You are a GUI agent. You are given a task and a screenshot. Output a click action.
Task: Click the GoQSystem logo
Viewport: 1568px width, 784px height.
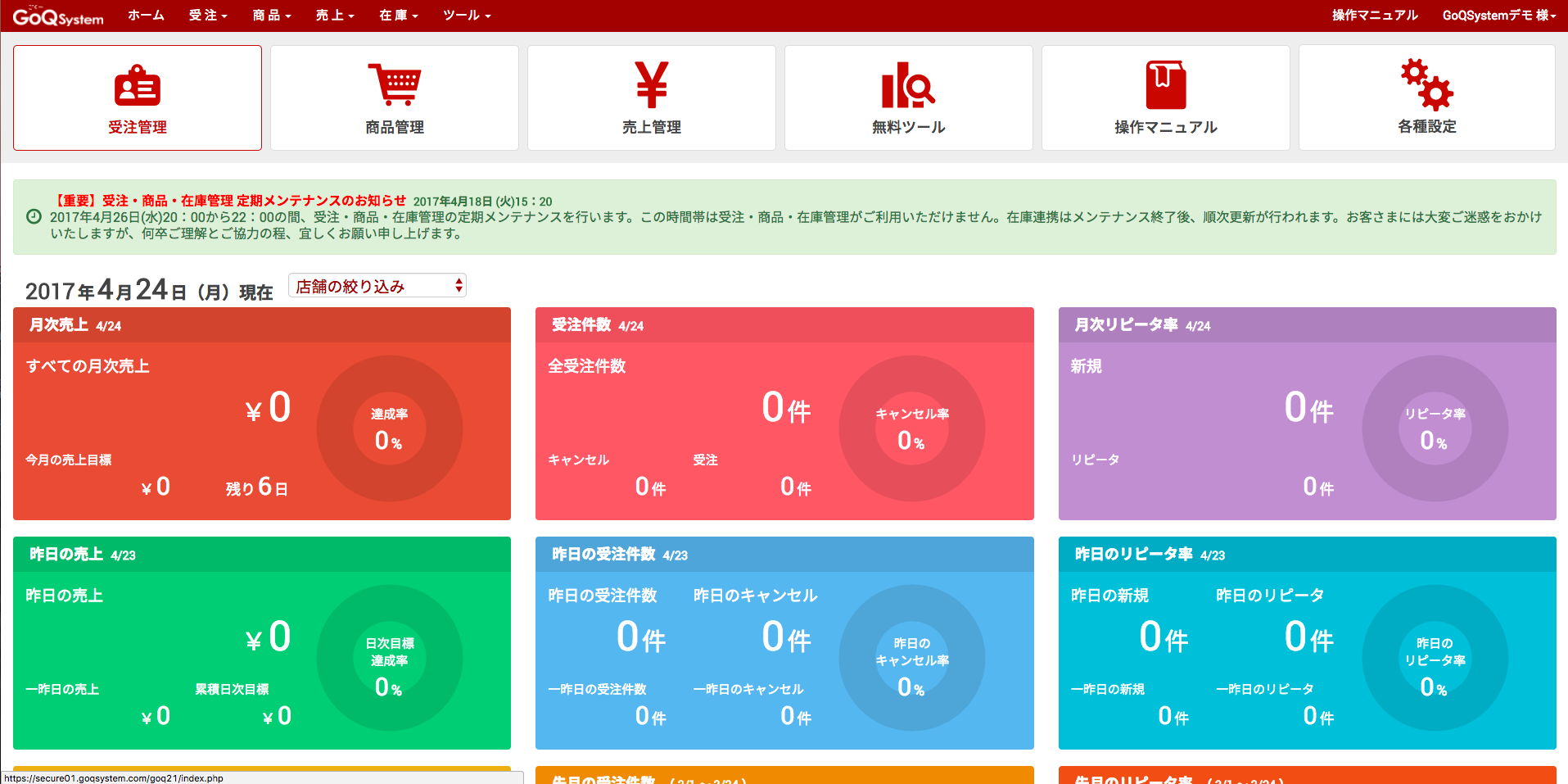coord(58,16)
